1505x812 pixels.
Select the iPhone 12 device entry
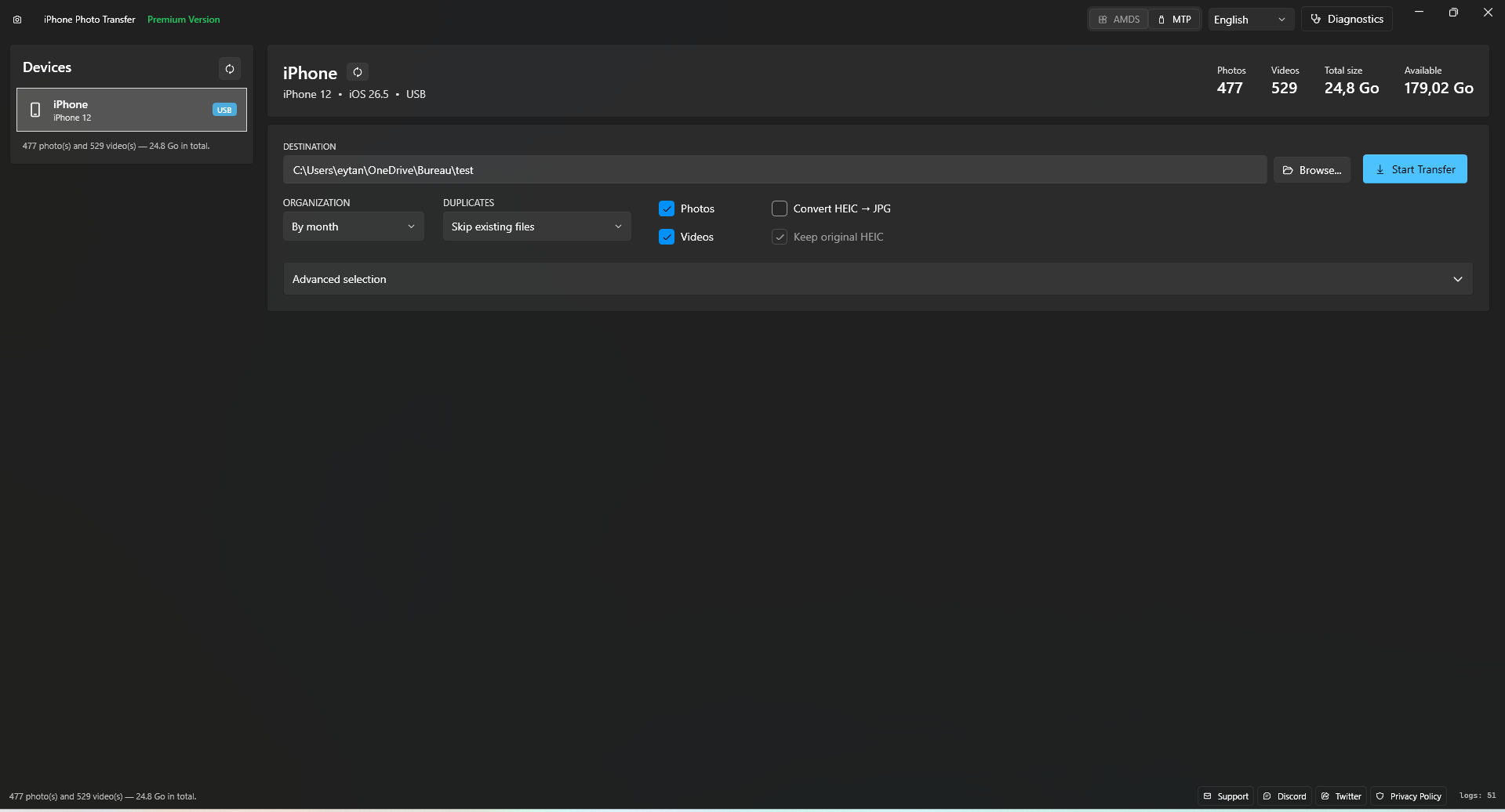(132, 110)
